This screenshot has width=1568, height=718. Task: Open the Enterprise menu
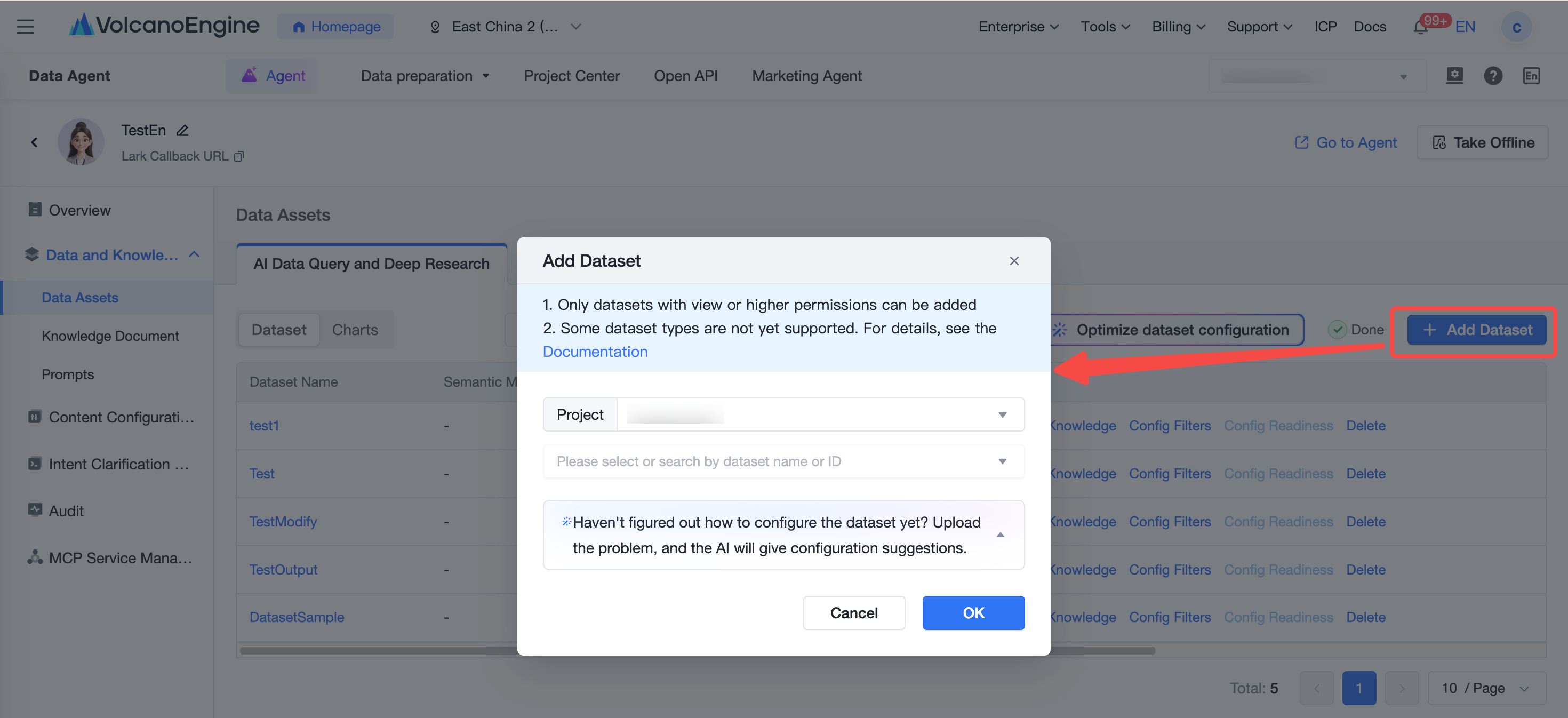(1018, 27)
